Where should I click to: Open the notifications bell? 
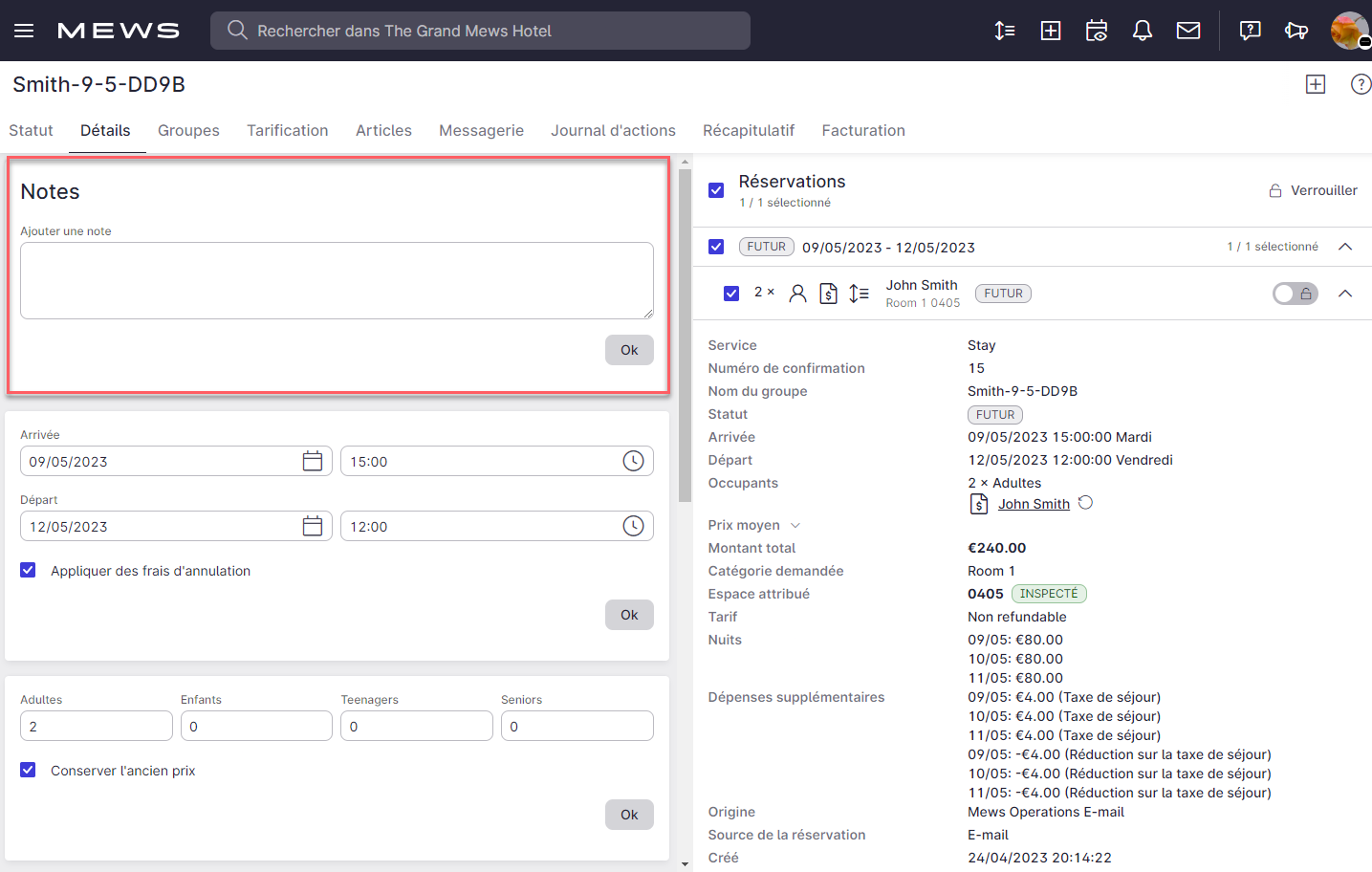(x=1142, y=31)
